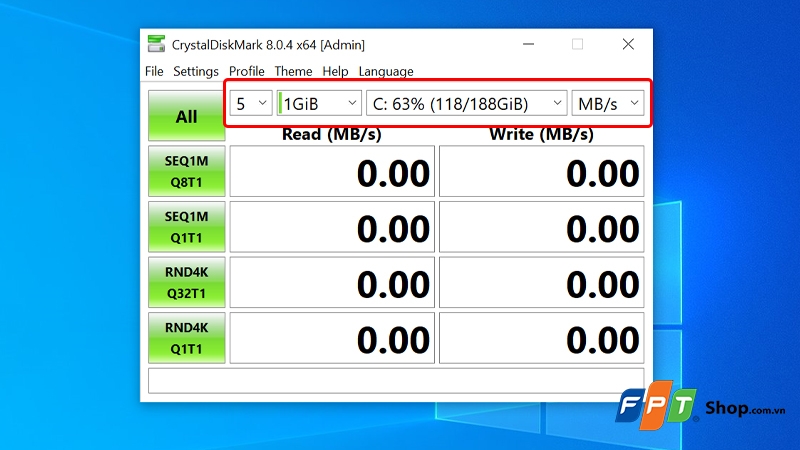Viewport: 800px width, 450px height.
Task: Open the Theme menu
Action: (293, 71)
